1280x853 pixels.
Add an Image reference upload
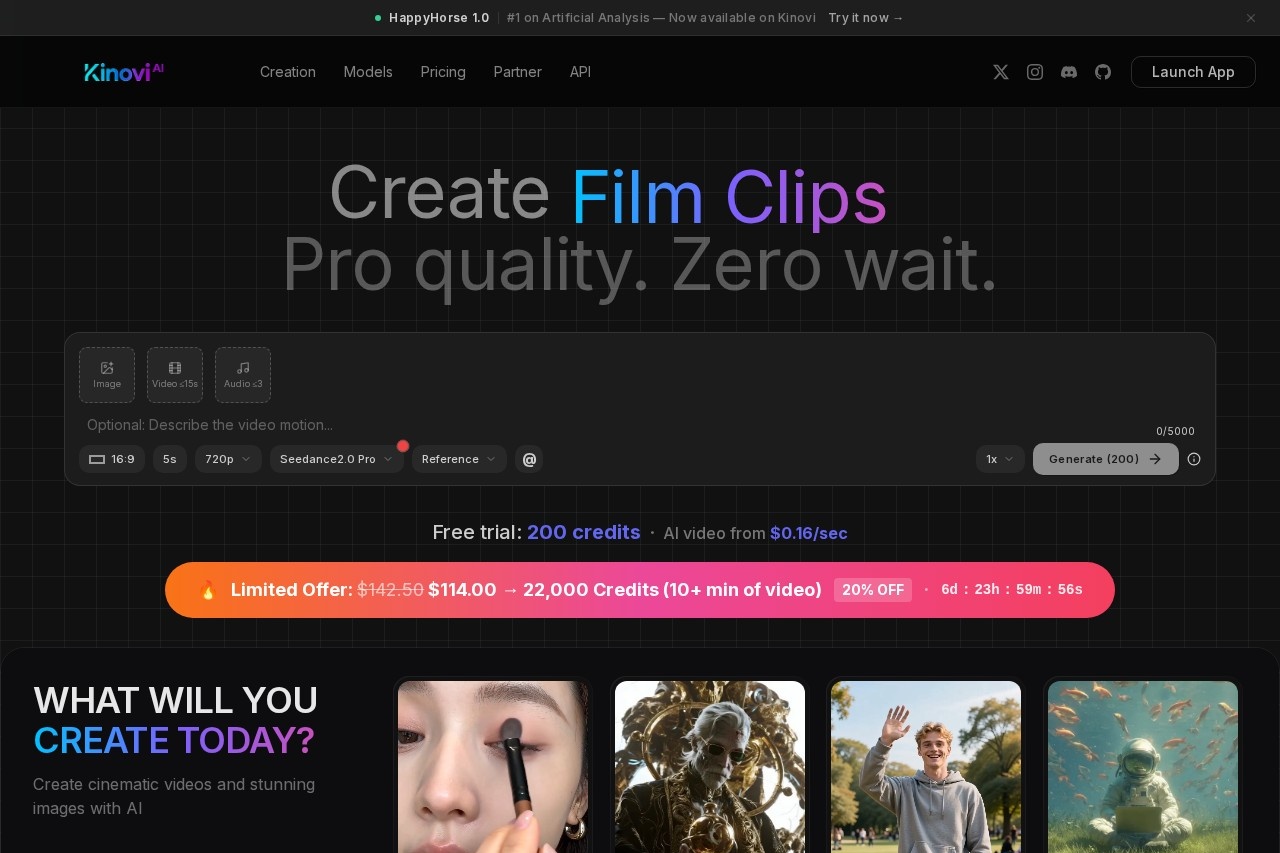[x=107, y=375]
